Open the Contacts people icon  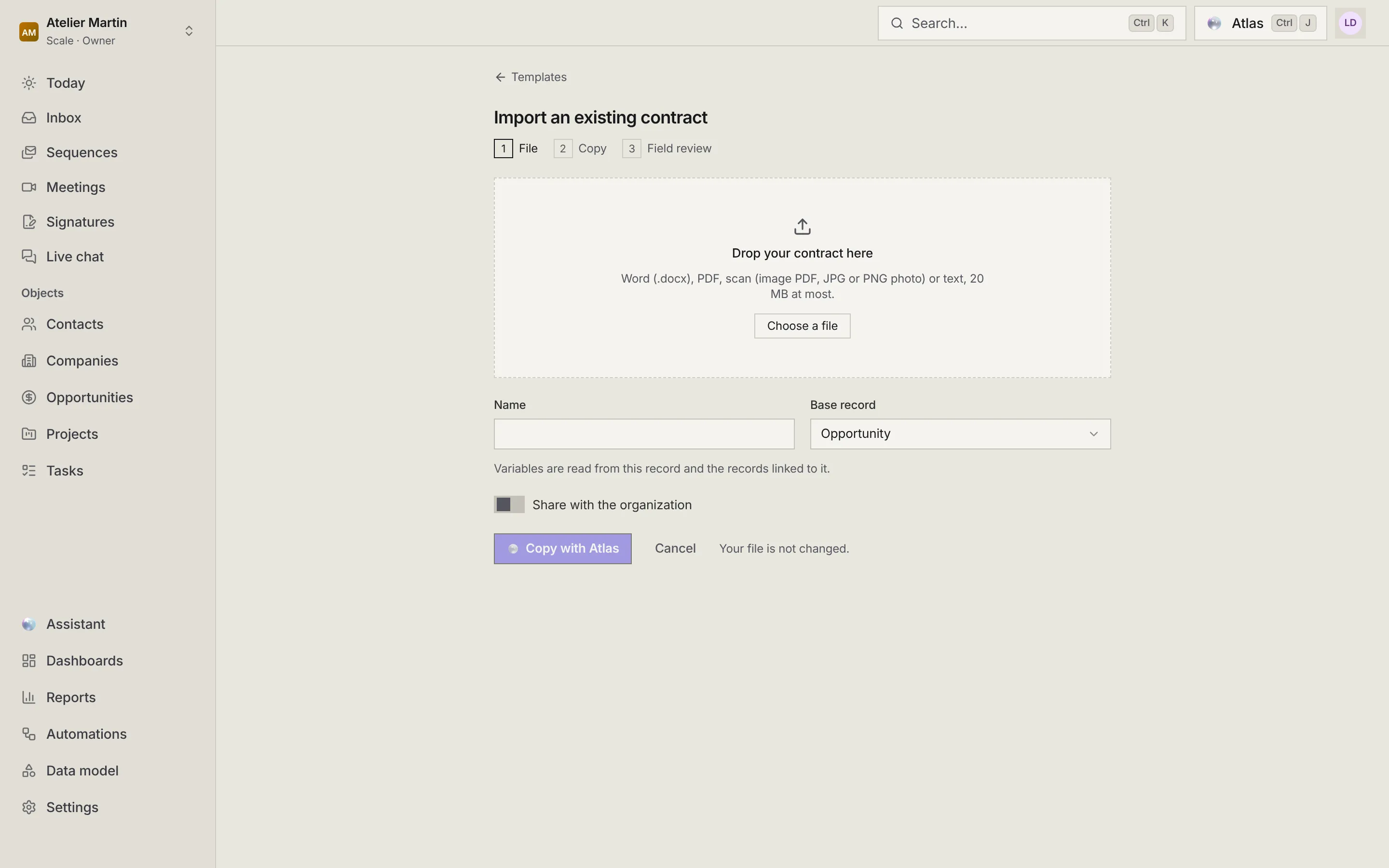[x=29, y=325]
